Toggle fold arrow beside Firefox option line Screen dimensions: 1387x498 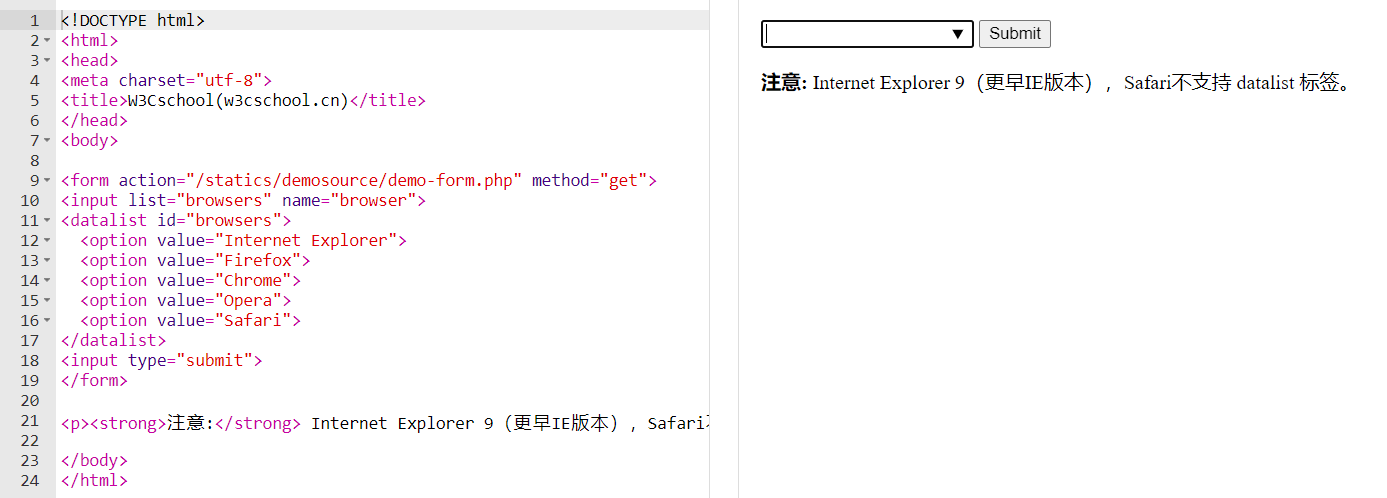click(47, 261)
